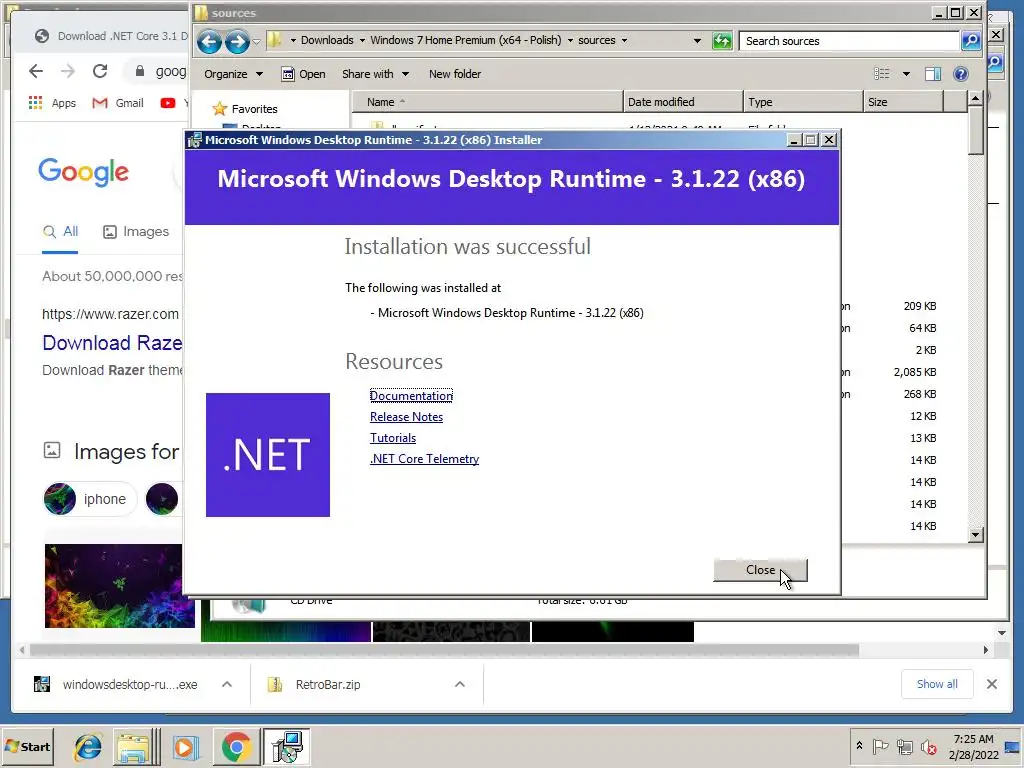Switch to the Images search tab

[x=136, y=231]
